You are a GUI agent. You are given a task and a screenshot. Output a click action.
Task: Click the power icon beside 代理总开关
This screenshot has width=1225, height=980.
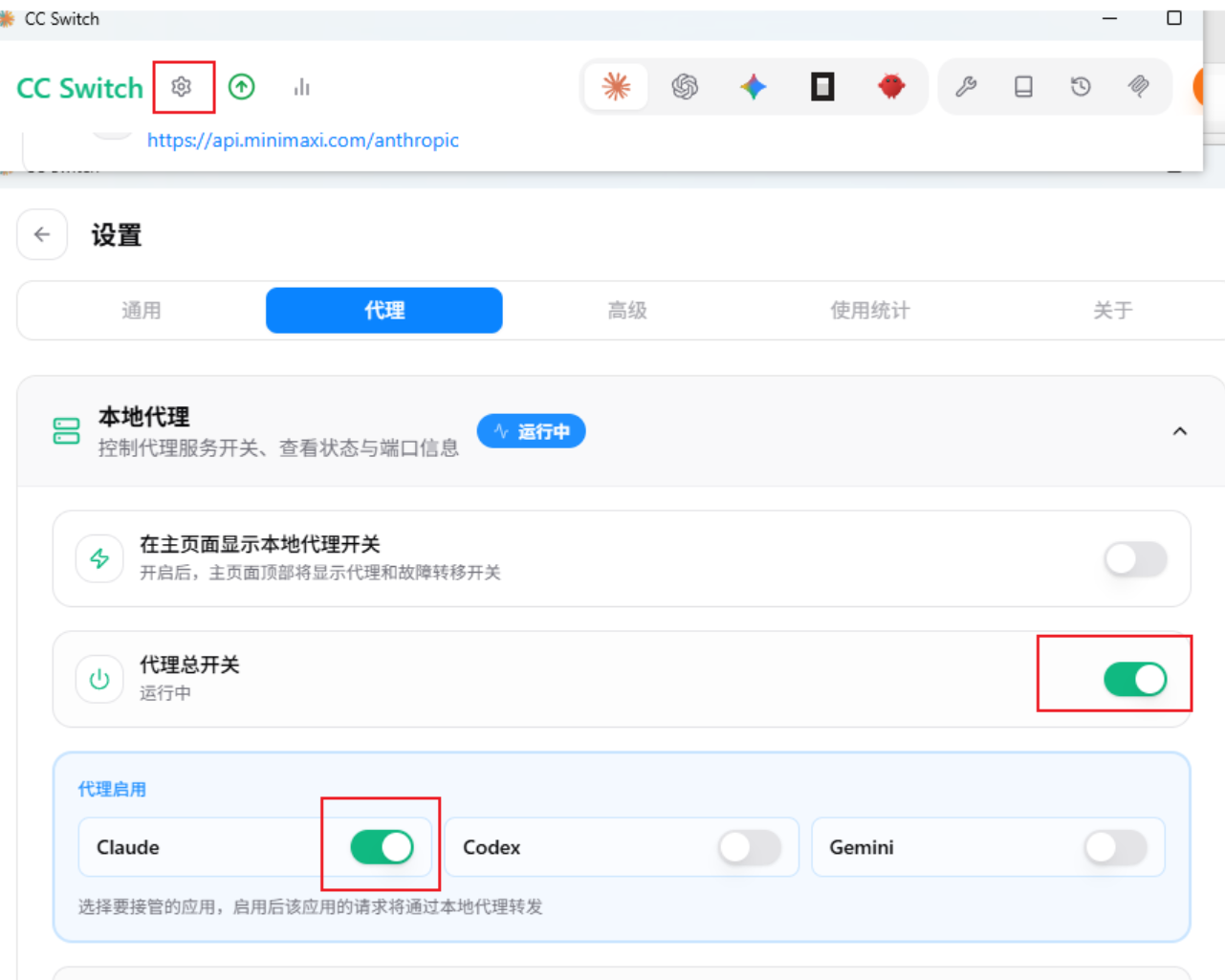tap(99, 679)
